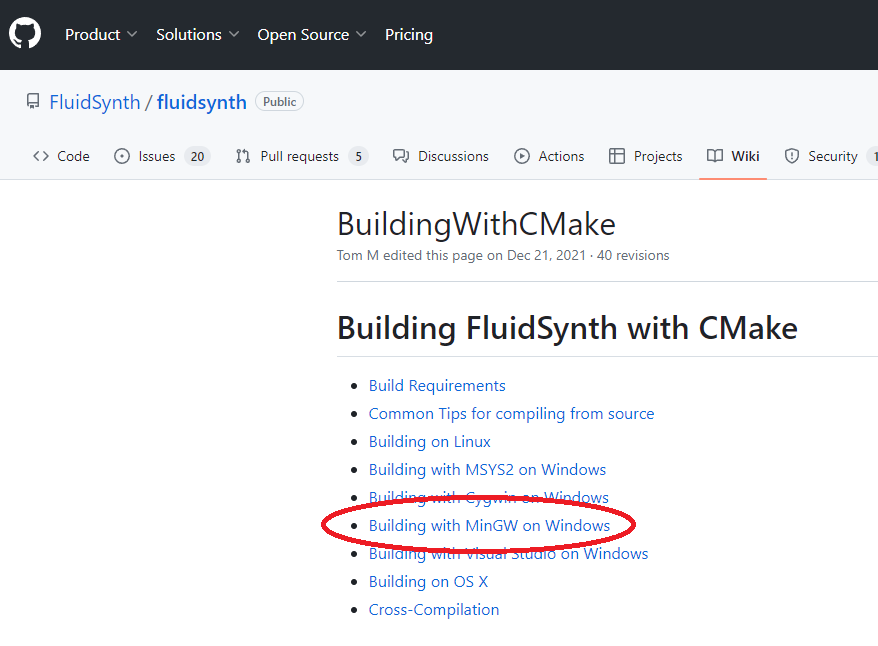Click the Pull requests count badge 5

[358, 156]
